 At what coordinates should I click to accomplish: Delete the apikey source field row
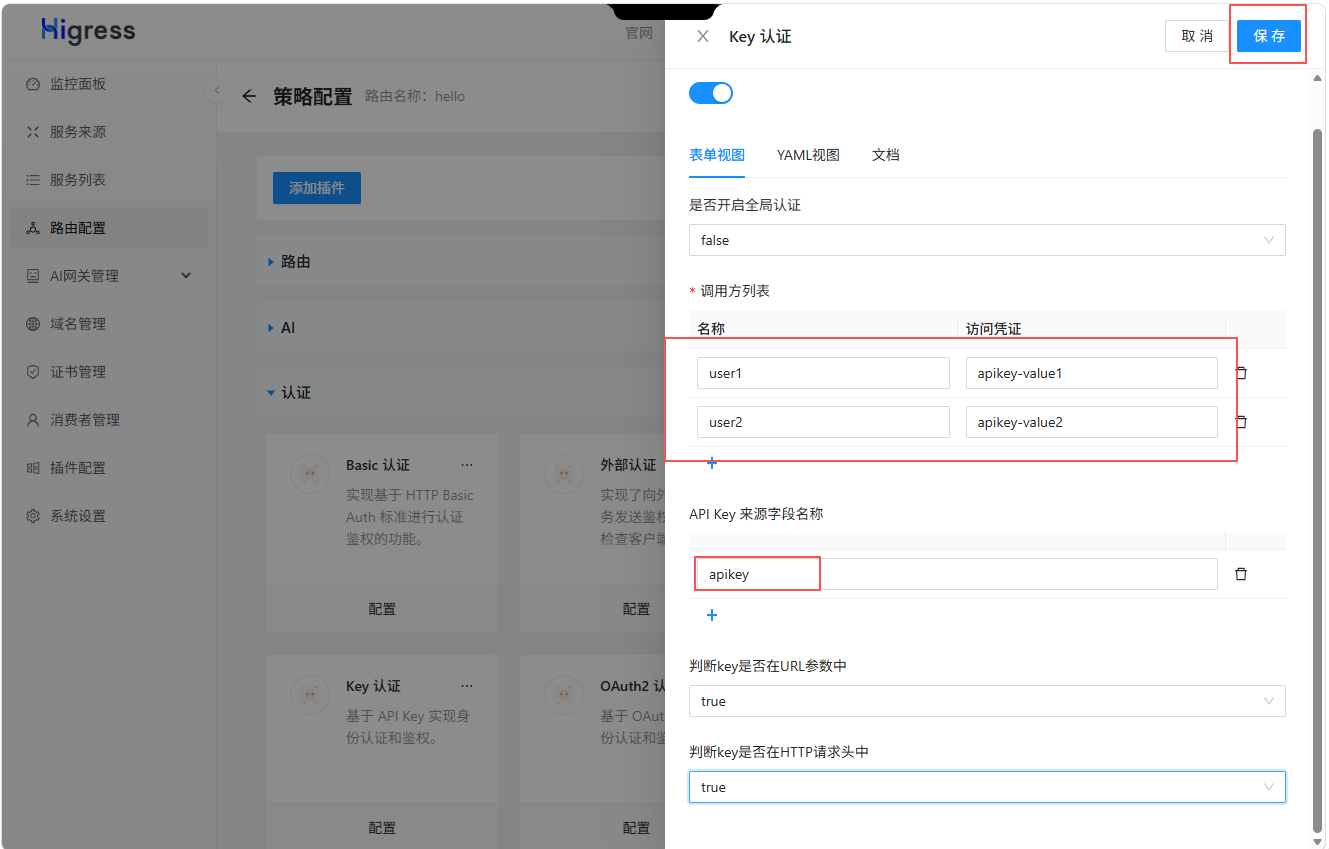1241,574
